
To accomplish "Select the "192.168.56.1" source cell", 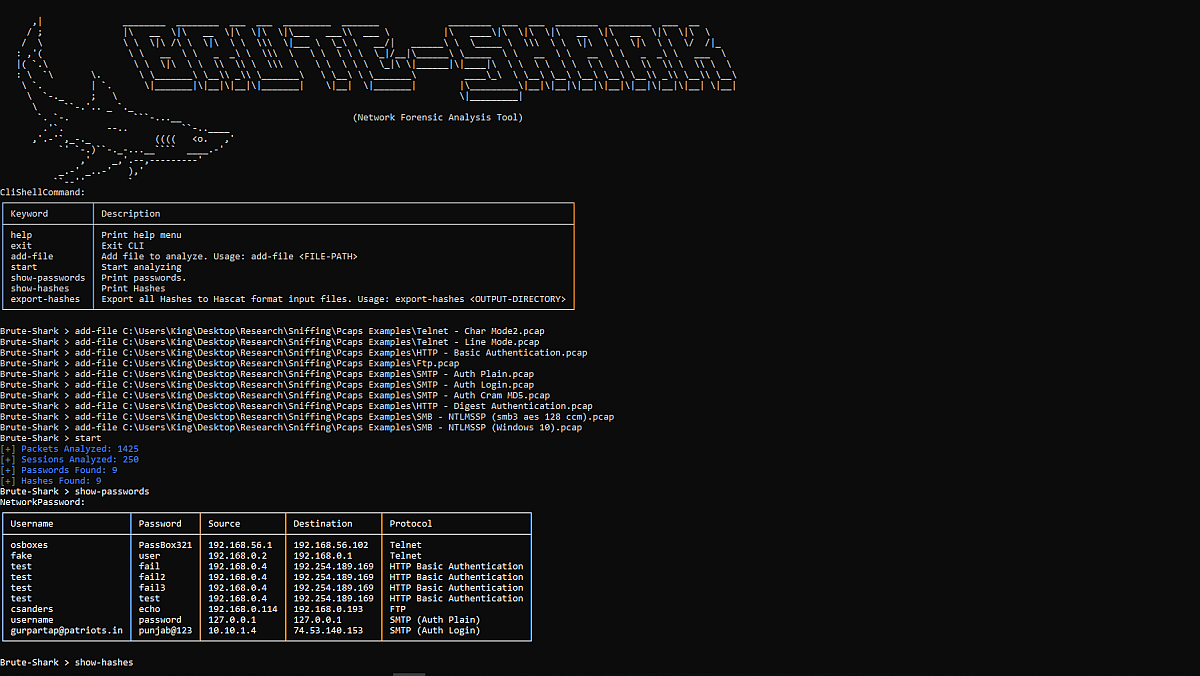I will (240, 545).
